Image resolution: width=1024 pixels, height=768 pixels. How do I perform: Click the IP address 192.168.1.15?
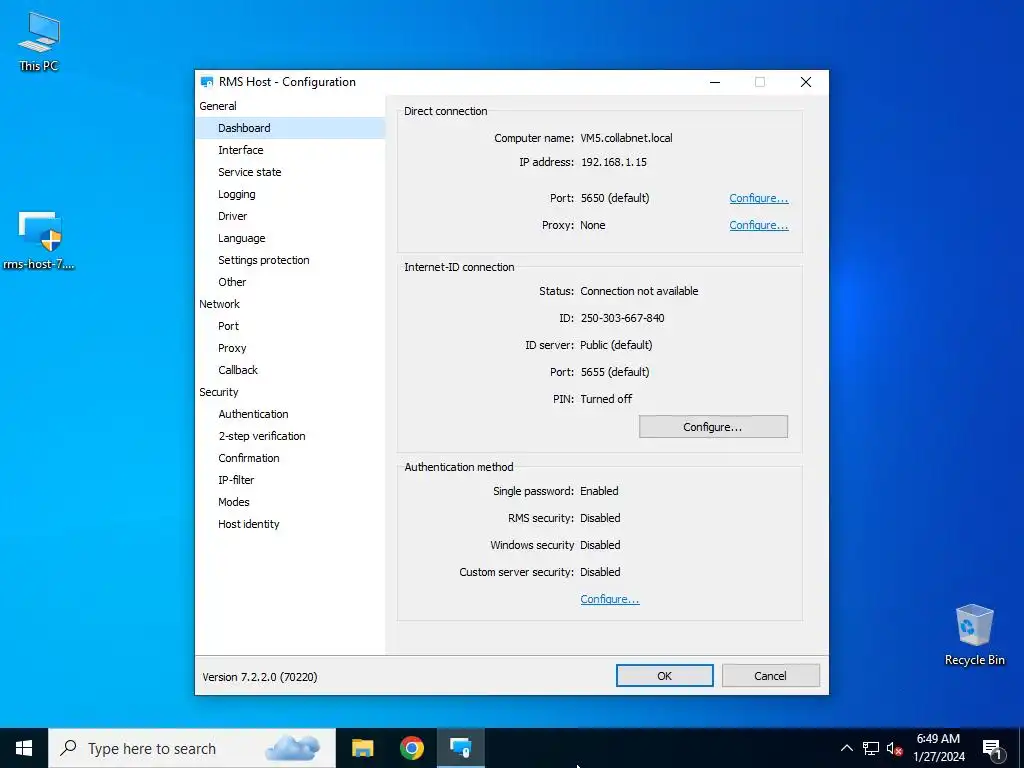click(x=614, y=163)
